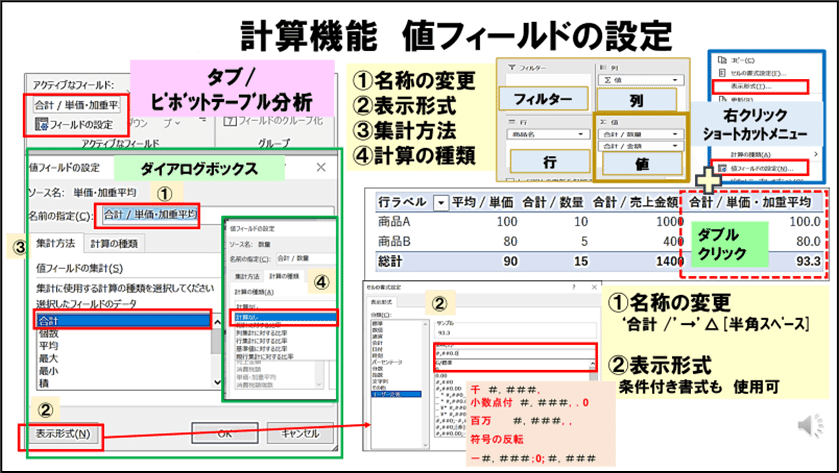The height and width of the screenshot is (473, 839).
Task: Select 個数 in the 値フィールドの集計 list
Action: coord(48,333)
